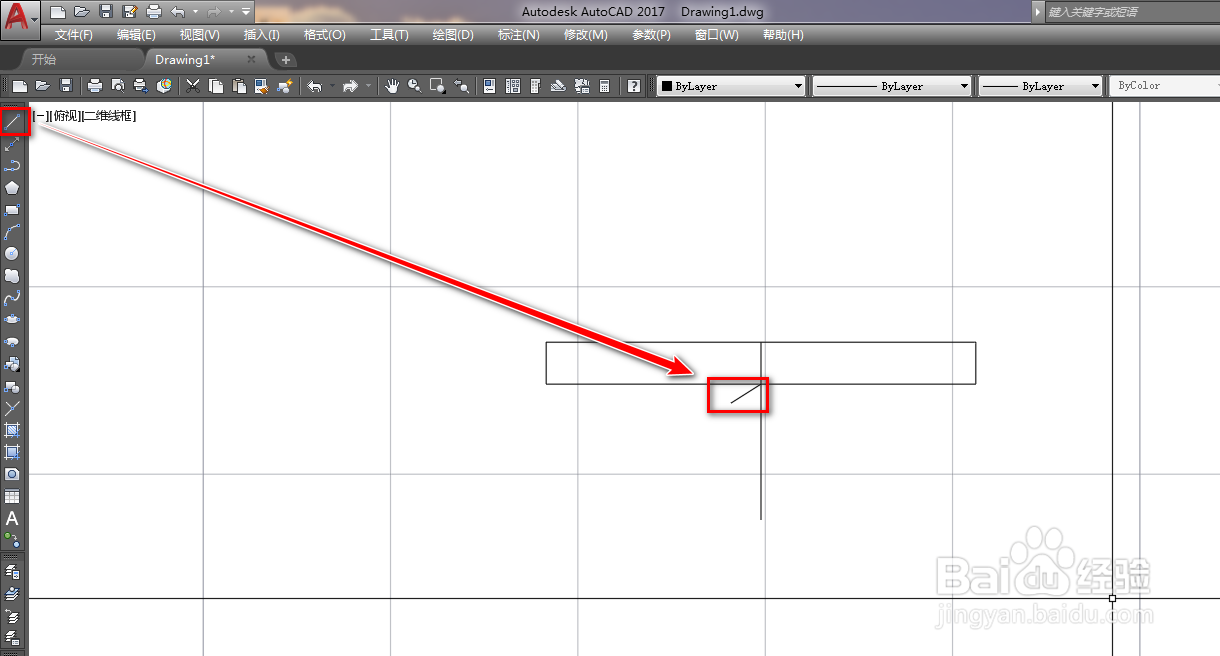
Task: Open the 插入(I) menu
Action: [262, 35]
